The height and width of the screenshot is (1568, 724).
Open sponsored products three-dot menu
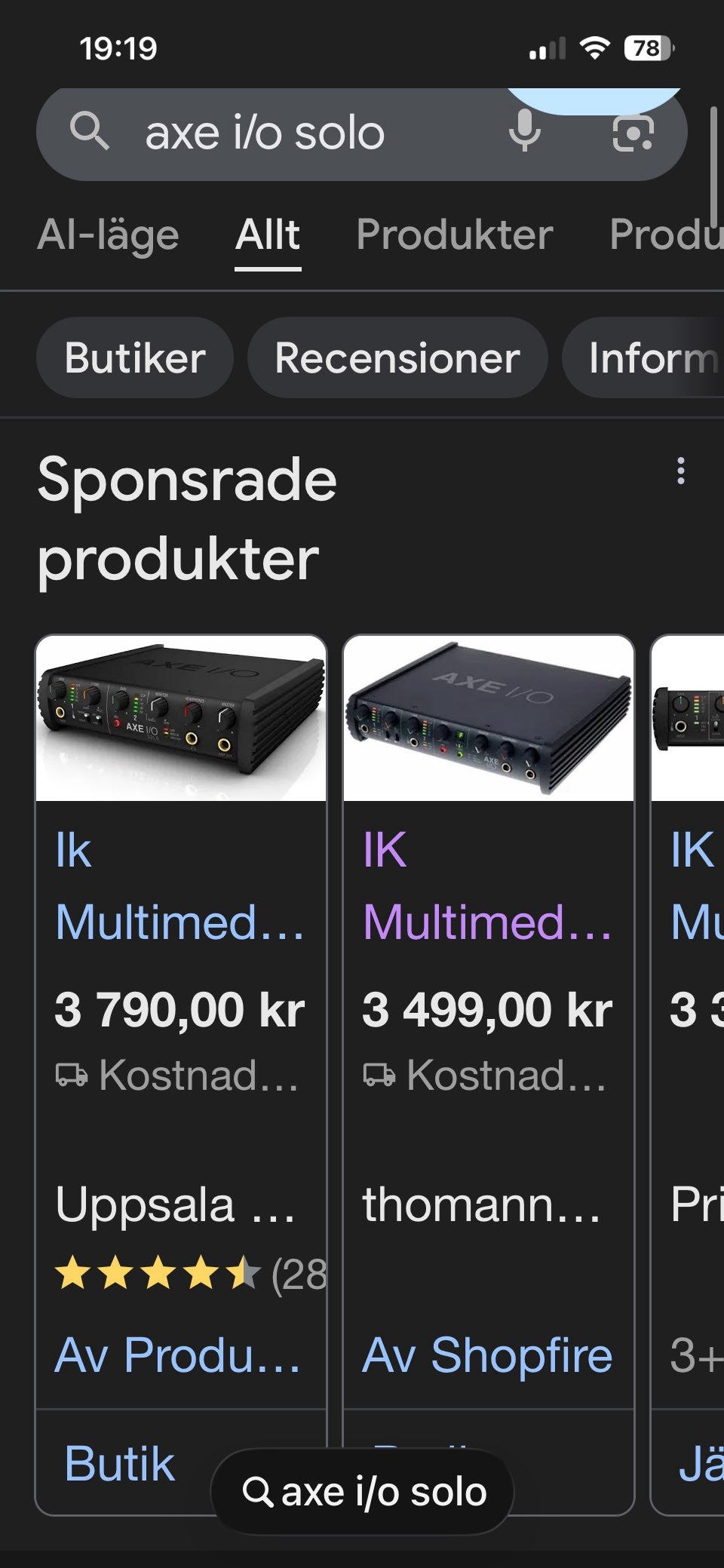coord(680,471)
